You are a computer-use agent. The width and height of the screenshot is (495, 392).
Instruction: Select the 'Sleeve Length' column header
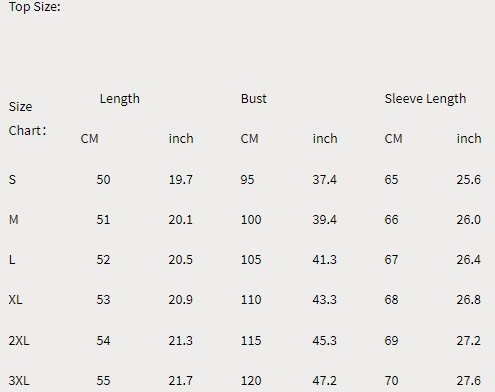425,99
